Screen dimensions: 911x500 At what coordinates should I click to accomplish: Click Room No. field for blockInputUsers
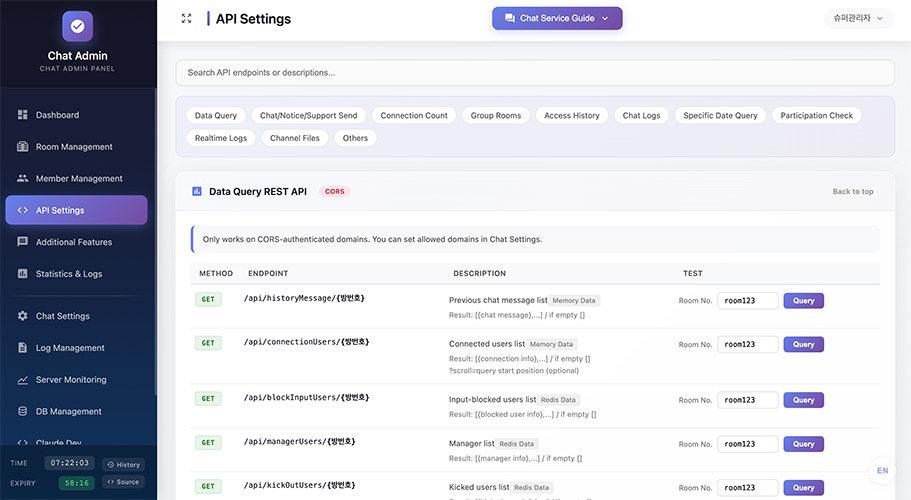[x=748, y=400]
